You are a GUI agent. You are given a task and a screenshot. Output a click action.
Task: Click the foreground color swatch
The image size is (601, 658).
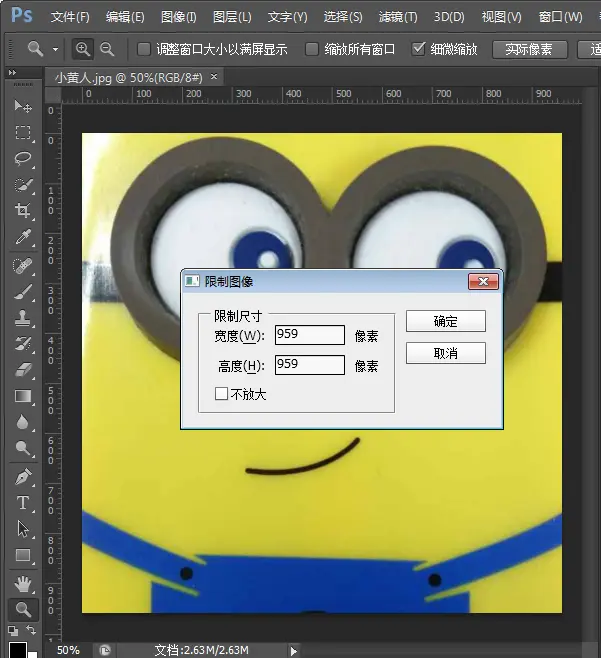point(18,650)
